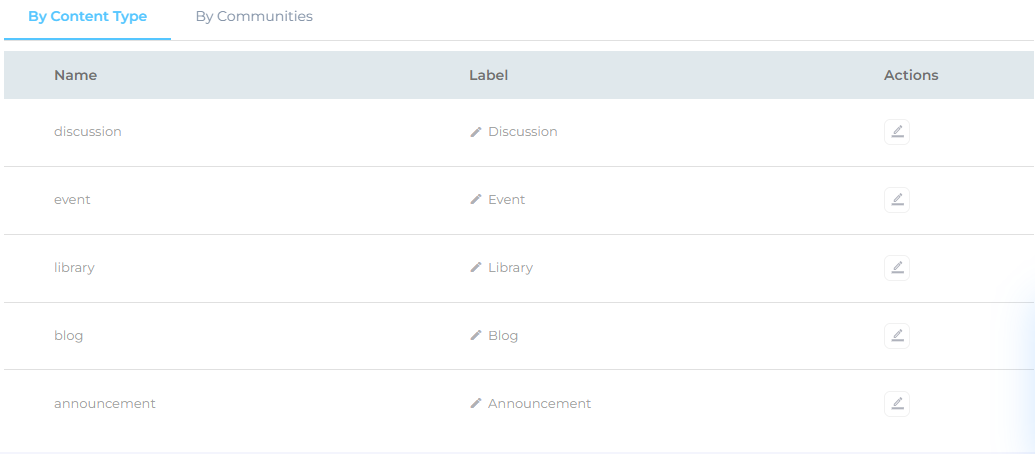This screenshot has height=454, width=1035.
Task: Click the edit action button for discussion
Action: [x=897, y=132]
